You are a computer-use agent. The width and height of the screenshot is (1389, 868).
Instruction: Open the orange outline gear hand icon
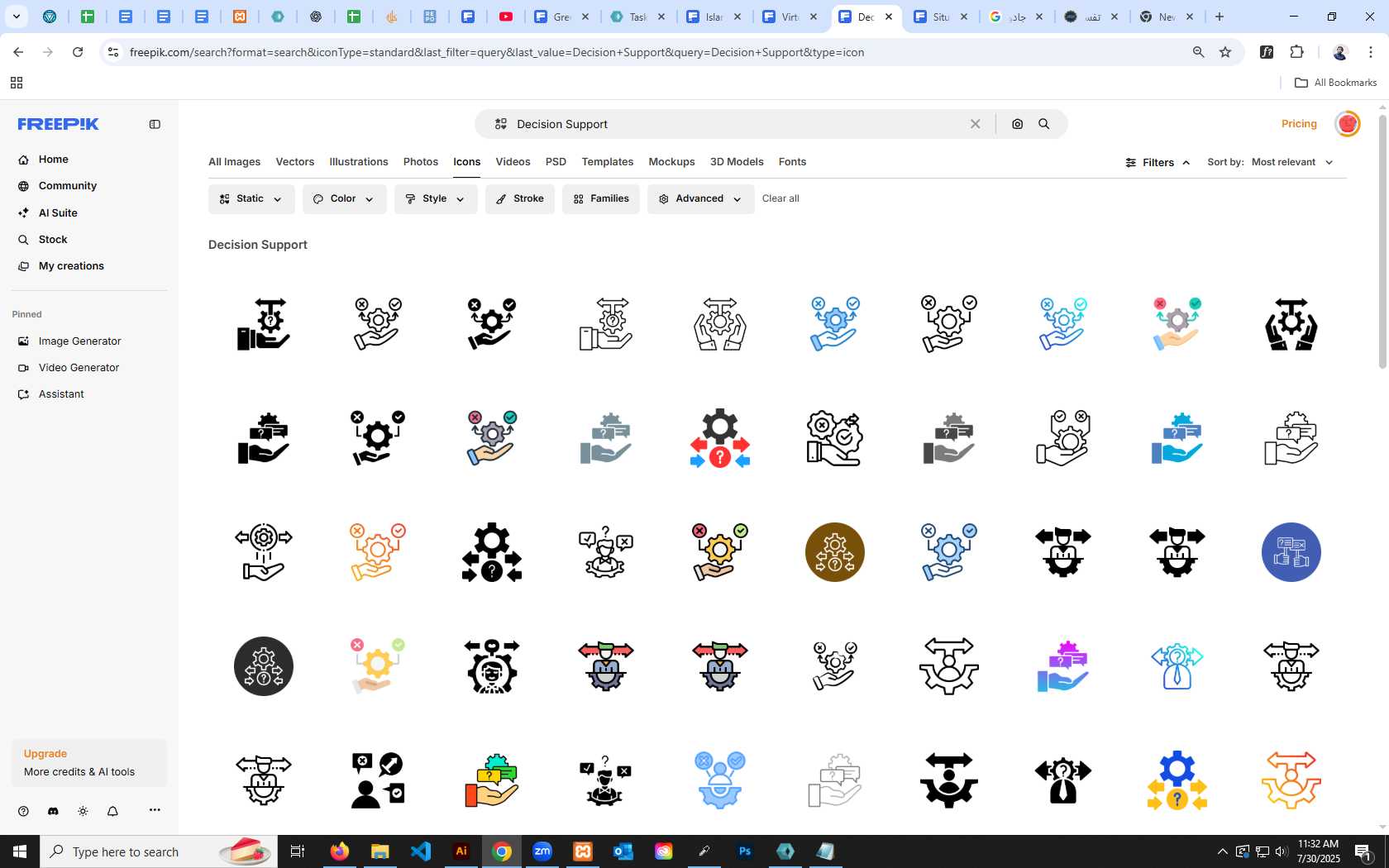click(x=378, y=552)
